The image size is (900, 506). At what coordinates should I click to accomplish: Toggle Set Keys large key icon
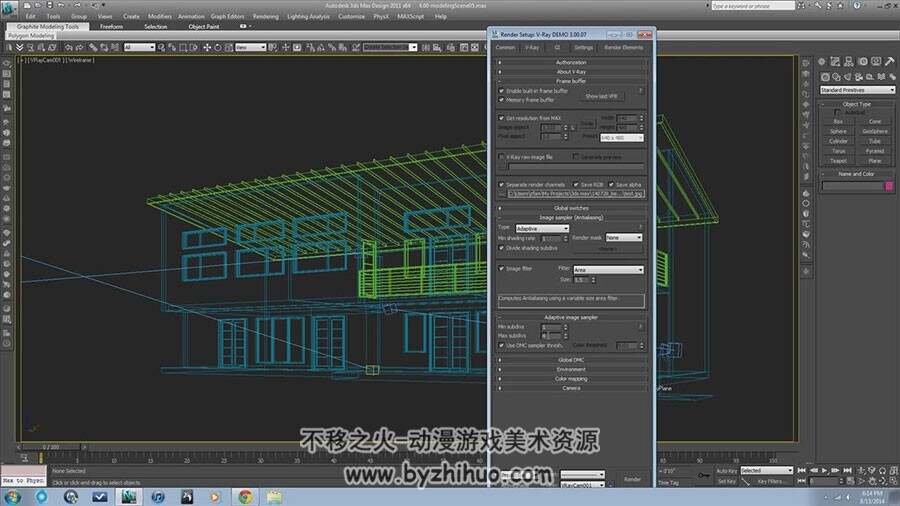pos(703,476)
